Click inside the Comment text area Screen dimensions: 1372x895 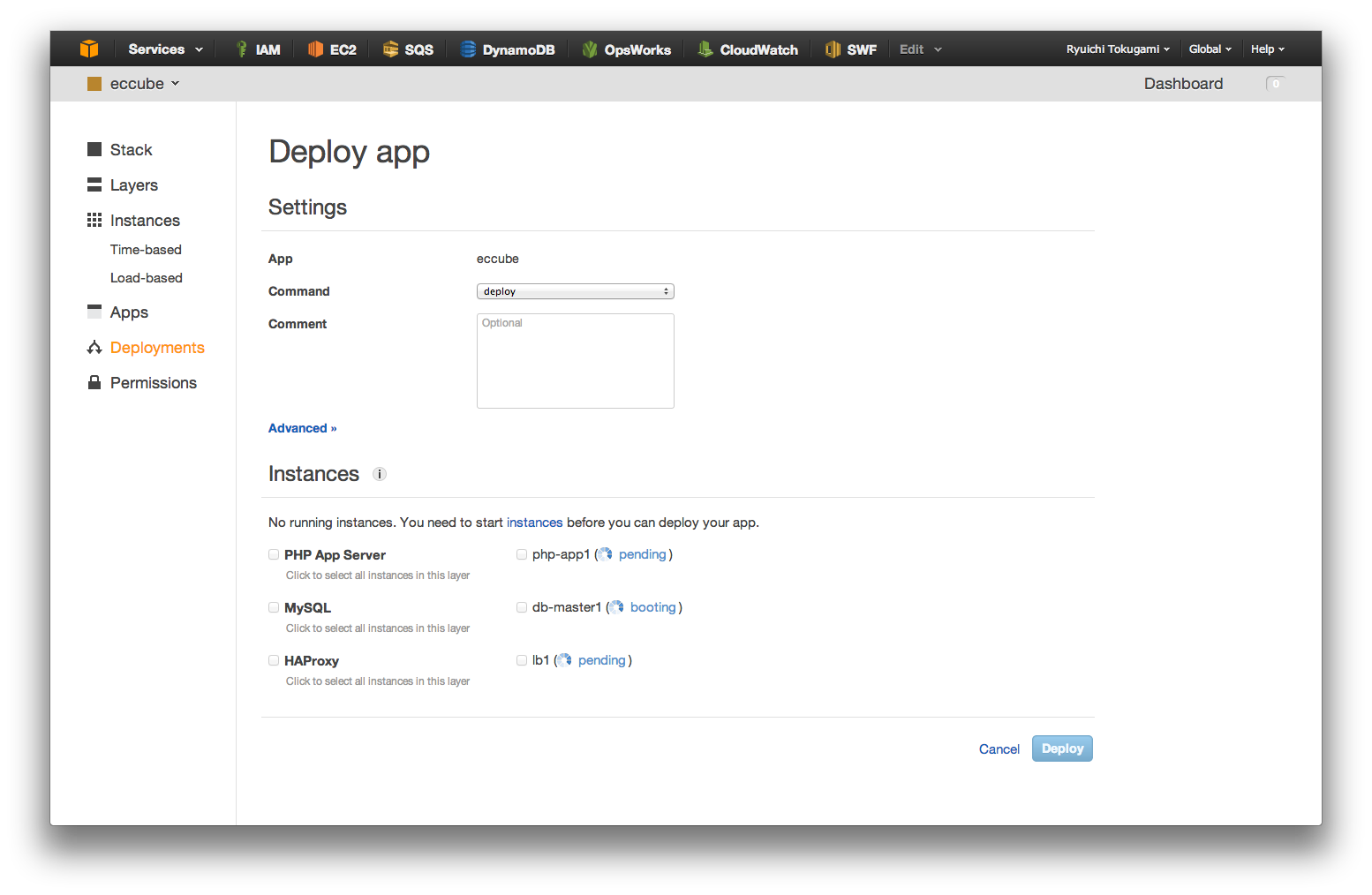[x=575, y=360]
